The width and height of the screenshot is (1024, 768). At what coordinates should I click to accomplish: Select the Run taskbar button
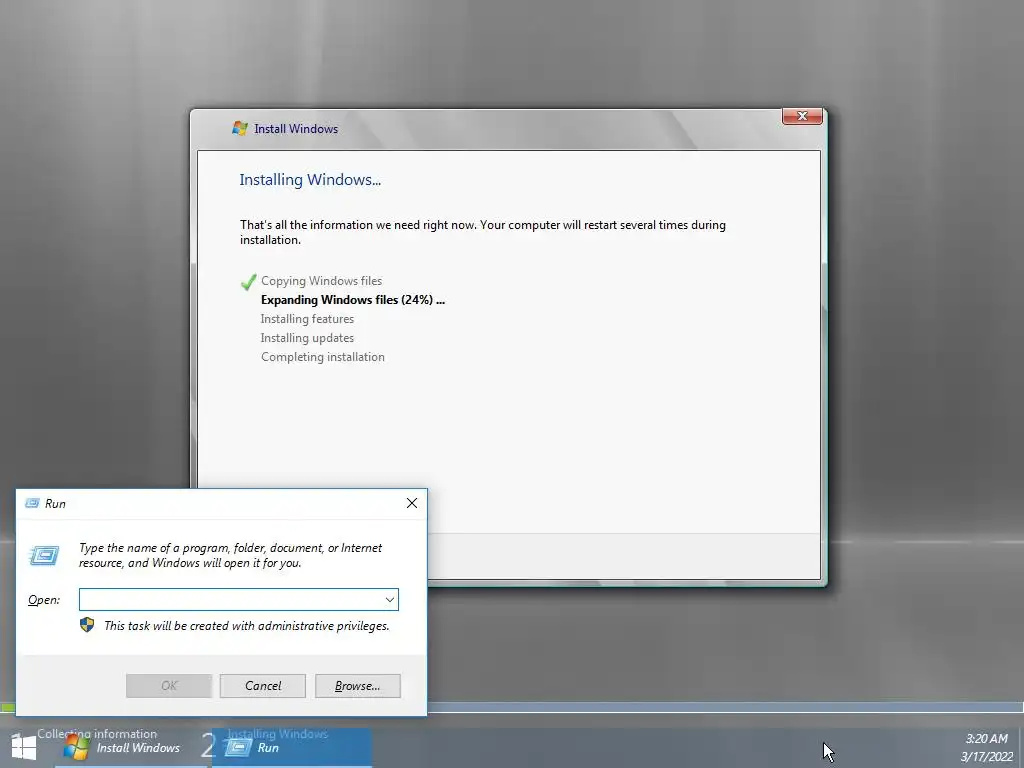tap(292, 748)
